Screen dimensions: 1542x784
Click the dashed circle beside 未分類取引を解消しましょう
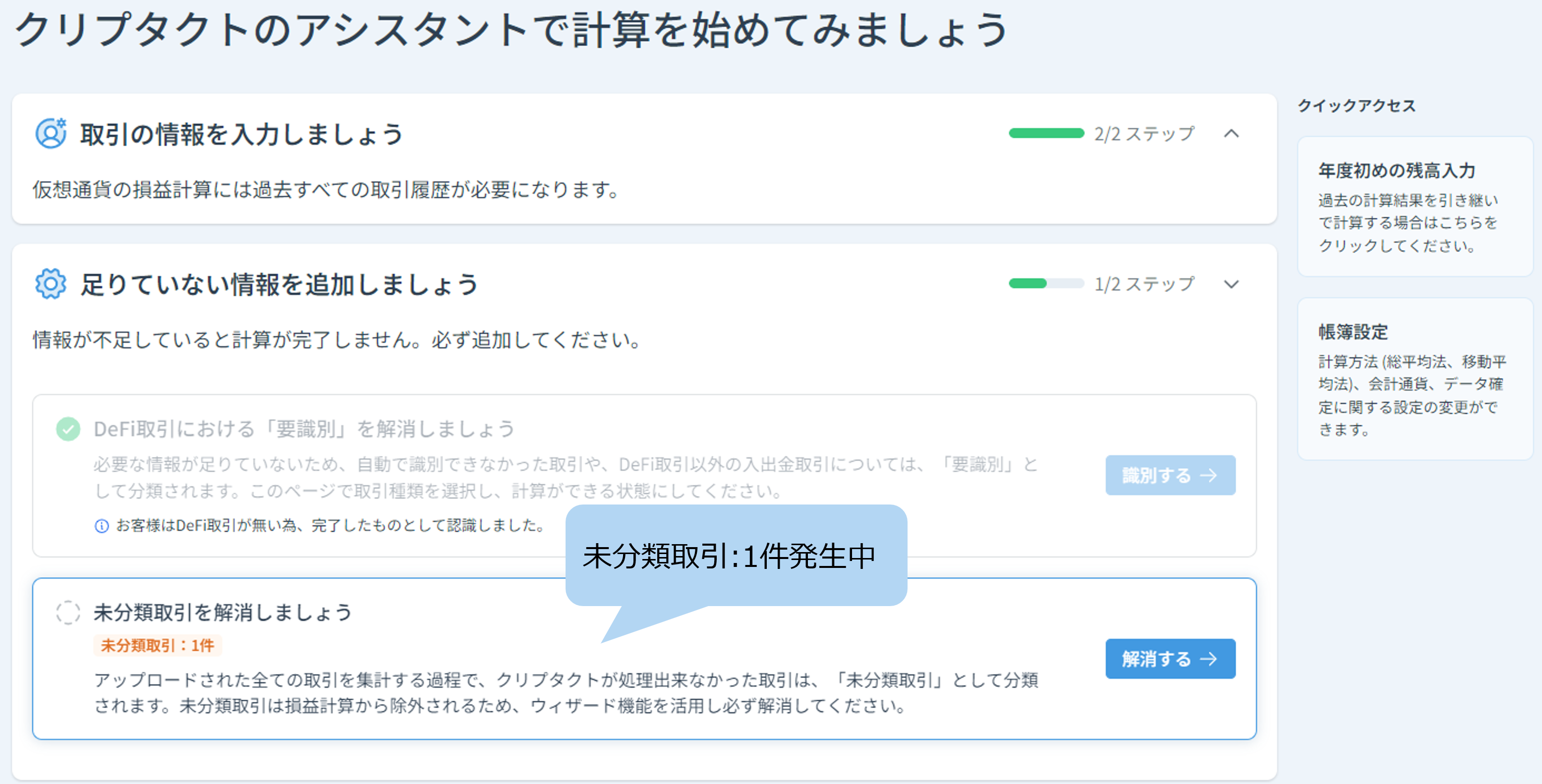pos(68,612)
